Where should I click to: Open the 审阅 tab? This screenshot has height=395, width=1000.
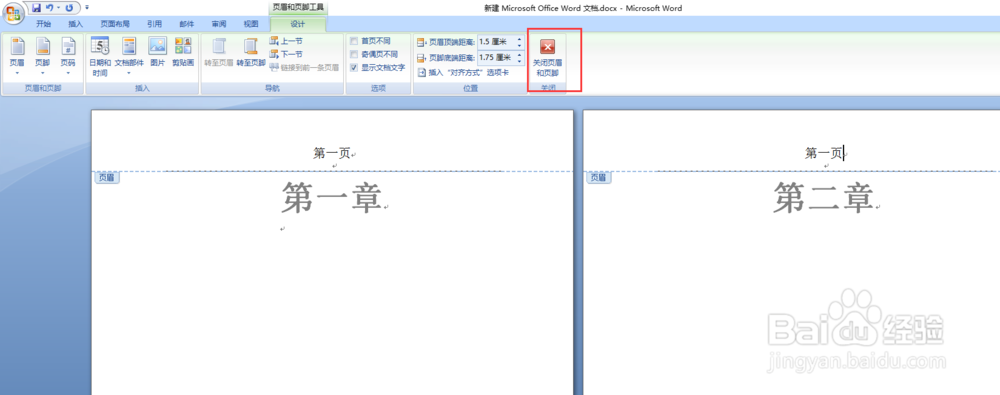click(219, 24)
